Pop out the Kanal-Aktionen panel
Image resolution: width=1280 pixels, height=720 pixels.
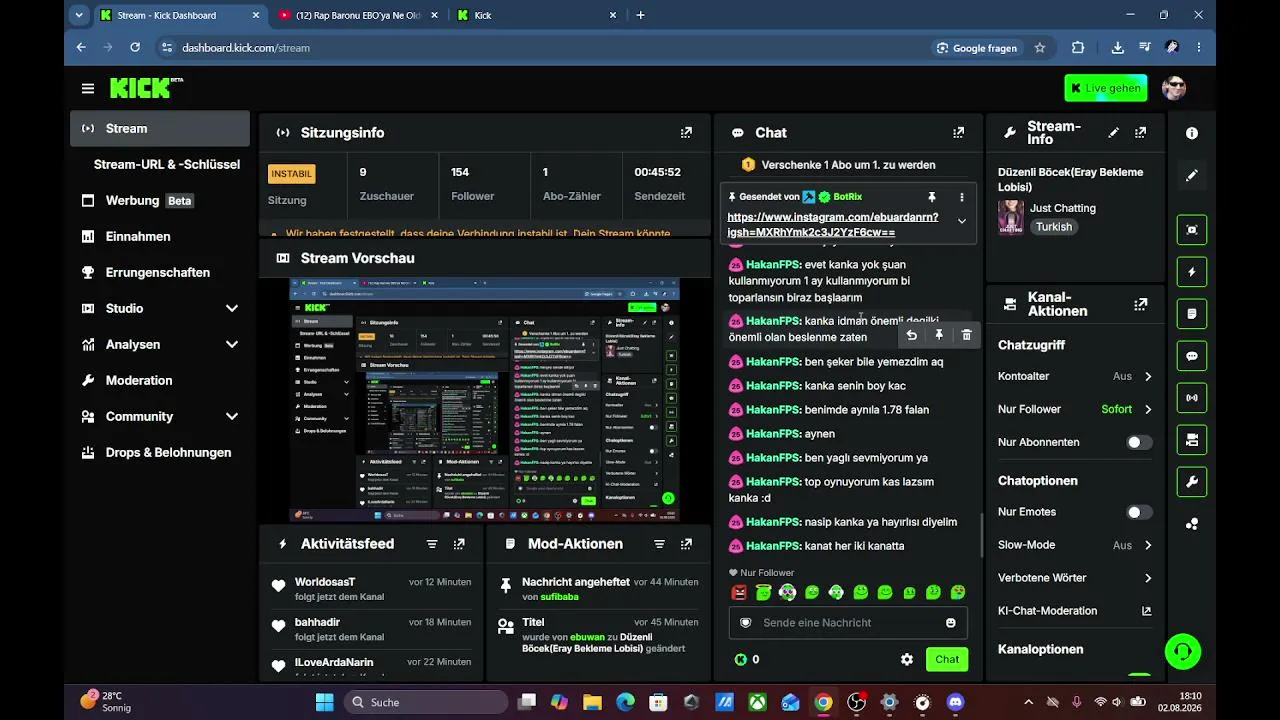point(1141,304)
